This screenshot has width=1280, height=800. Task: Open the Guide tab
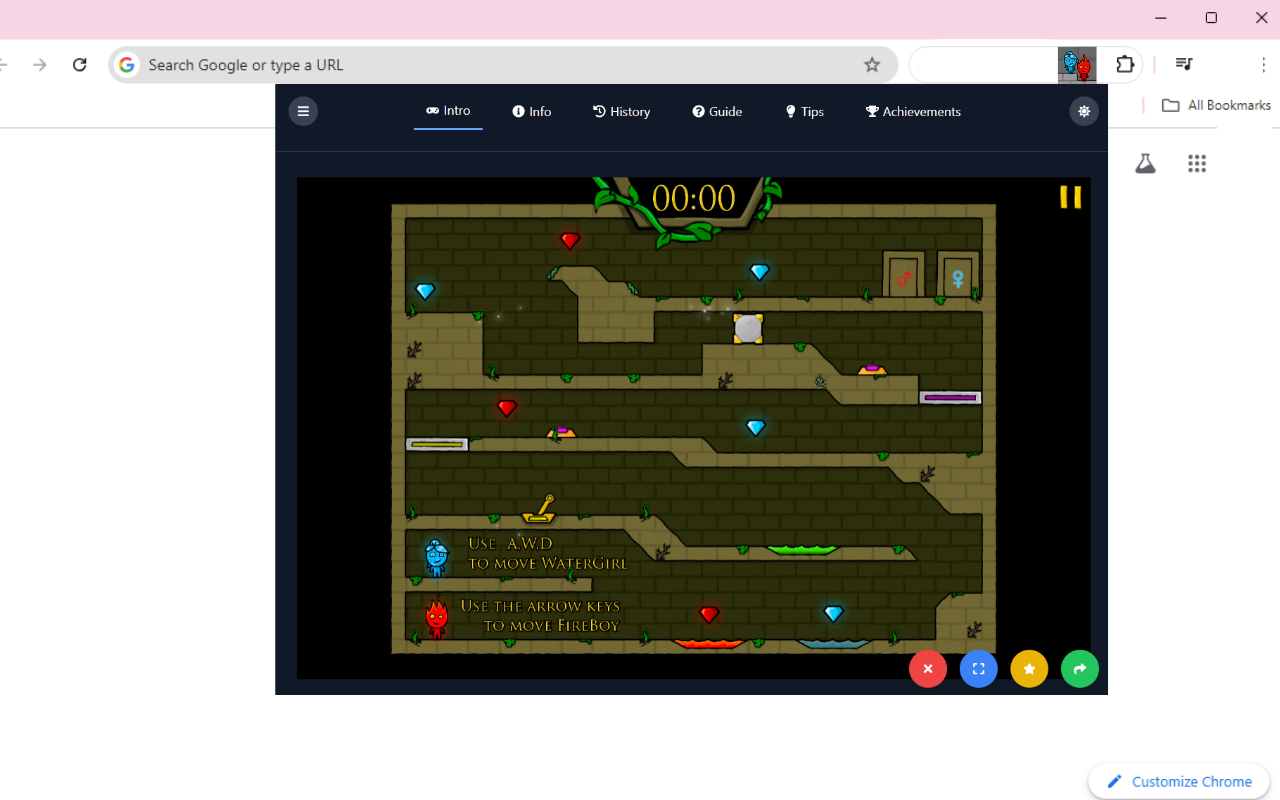(x=716, y=111)
